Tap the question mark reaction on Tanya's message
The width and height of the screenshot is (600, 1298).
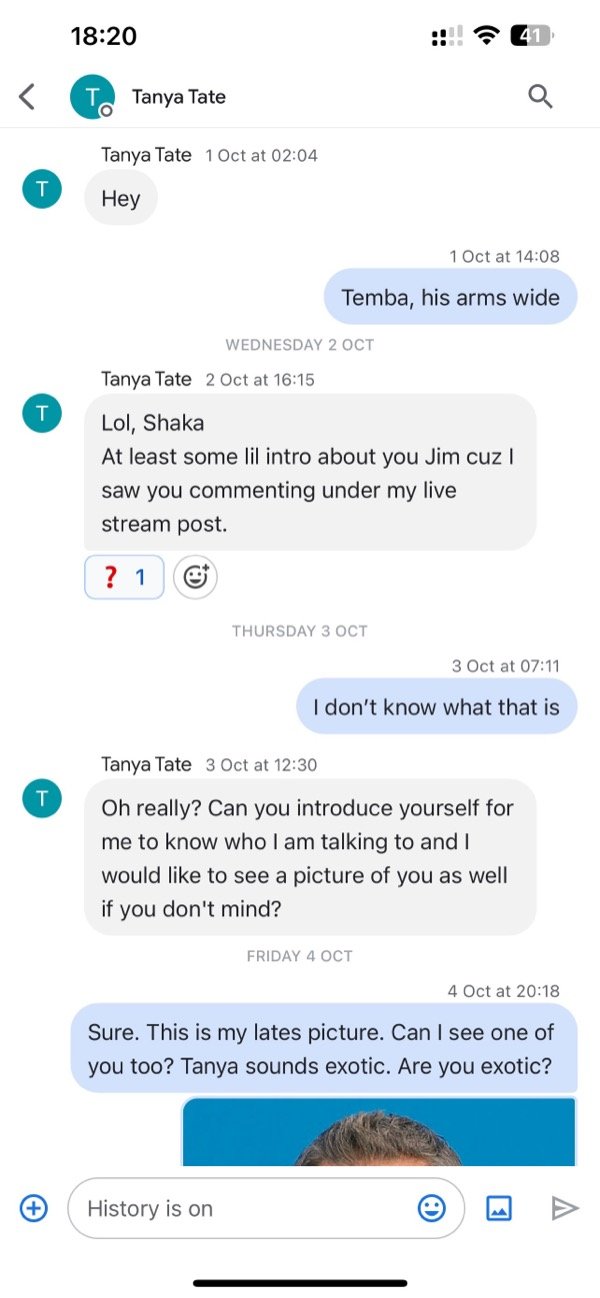point(123,577)
